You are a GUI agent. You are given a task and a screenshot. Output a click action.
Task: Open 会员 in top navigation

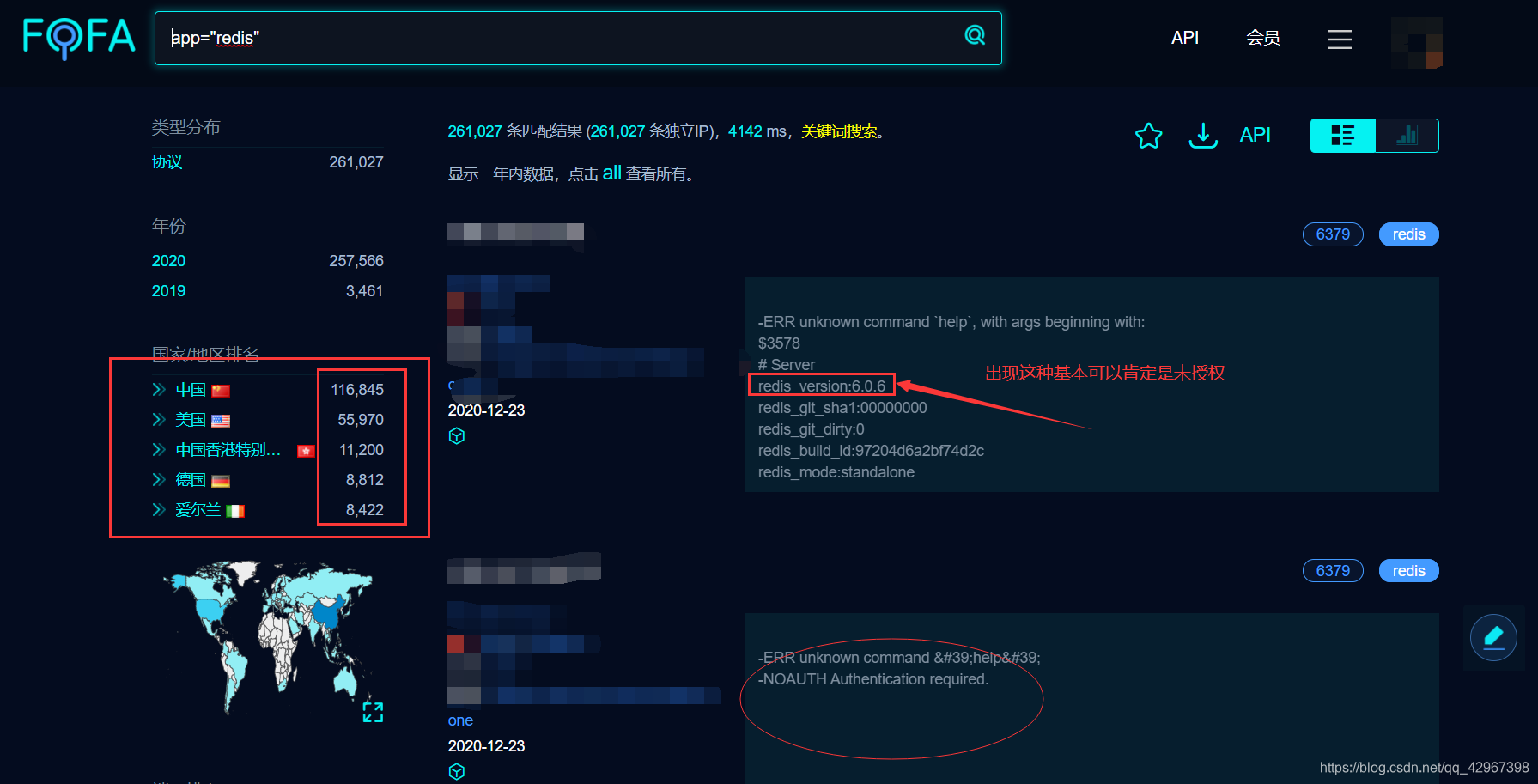pyautogui.click(x=1263, y=38)
